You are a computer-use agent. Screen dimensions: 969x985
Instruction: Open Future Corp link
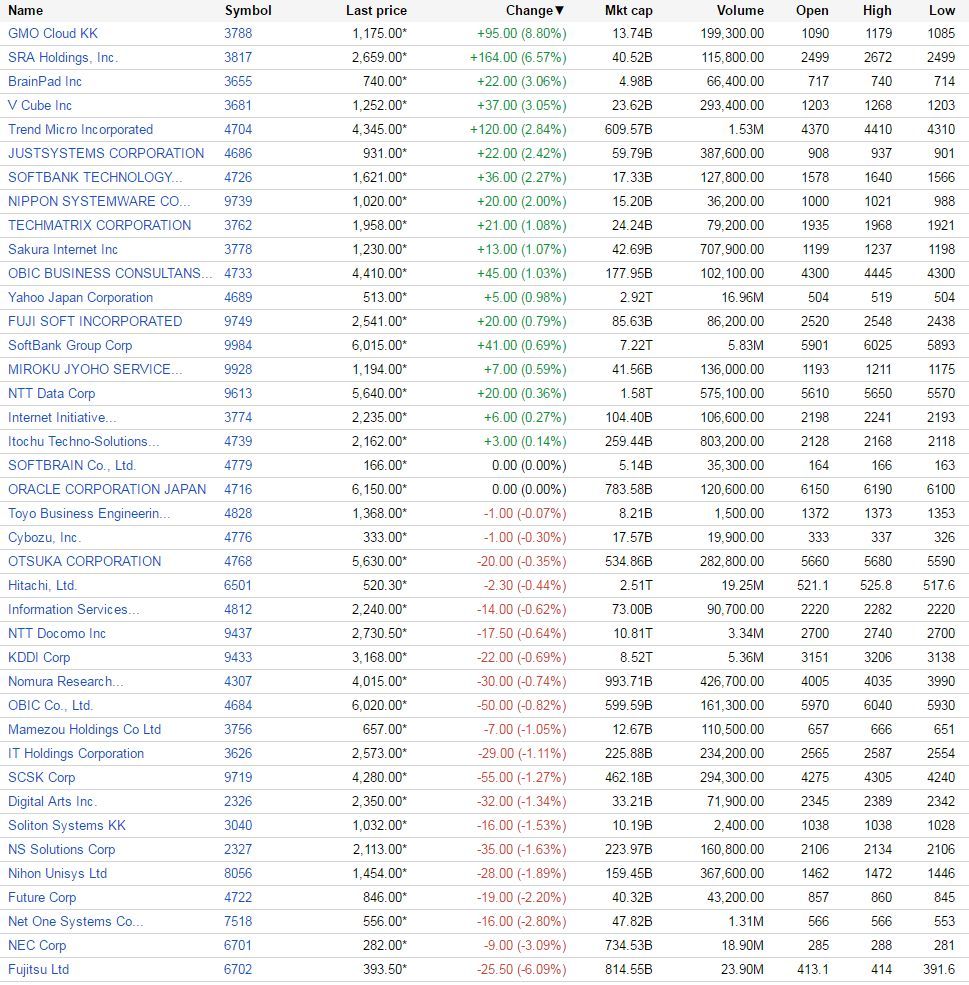[x=42, y=898]
